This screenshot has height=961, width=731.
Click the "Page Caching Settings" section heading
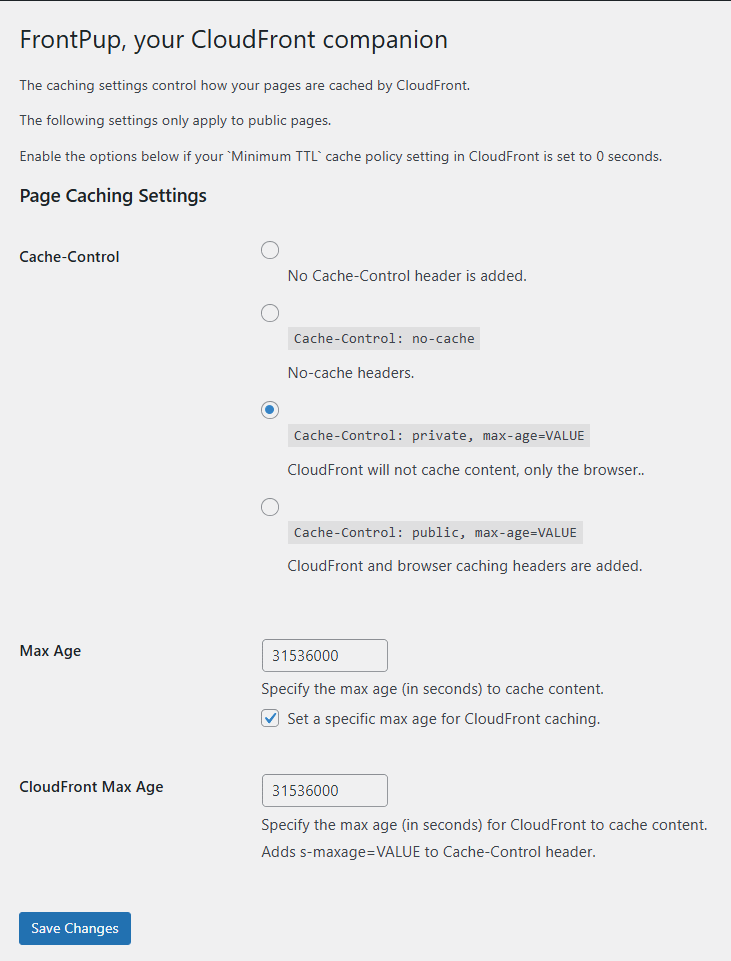click(113, 196)
